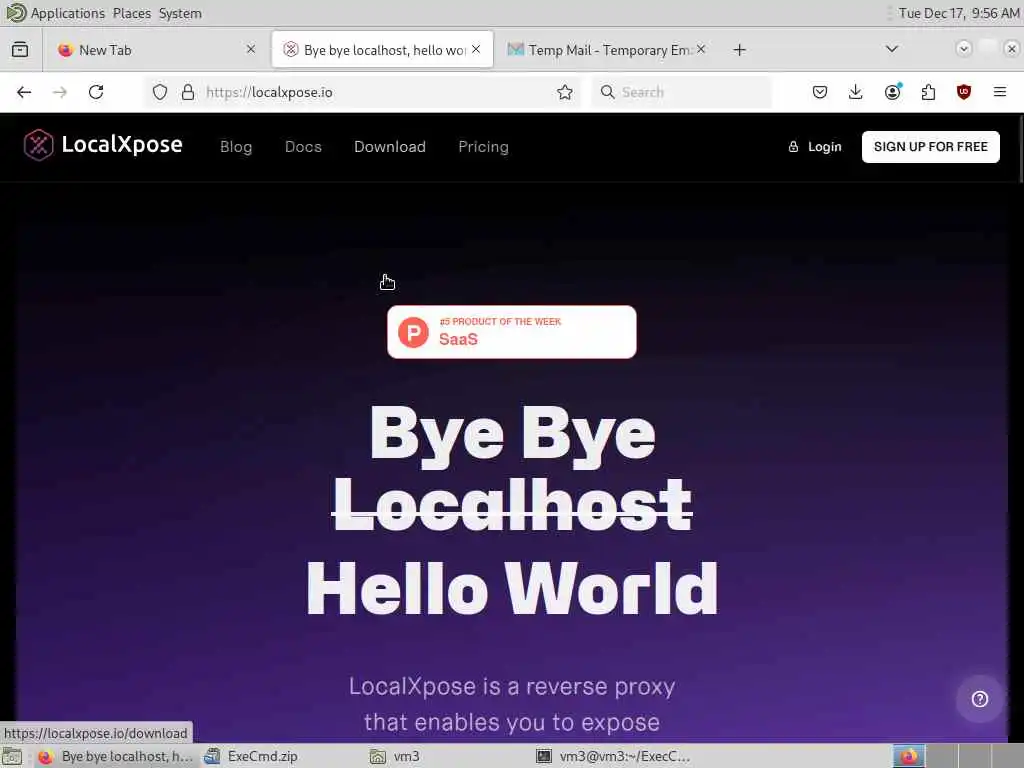The height and width of the screenshot is (768, 1024).
Task: Open the help question-mark bubble
Action: click(980, 699)
